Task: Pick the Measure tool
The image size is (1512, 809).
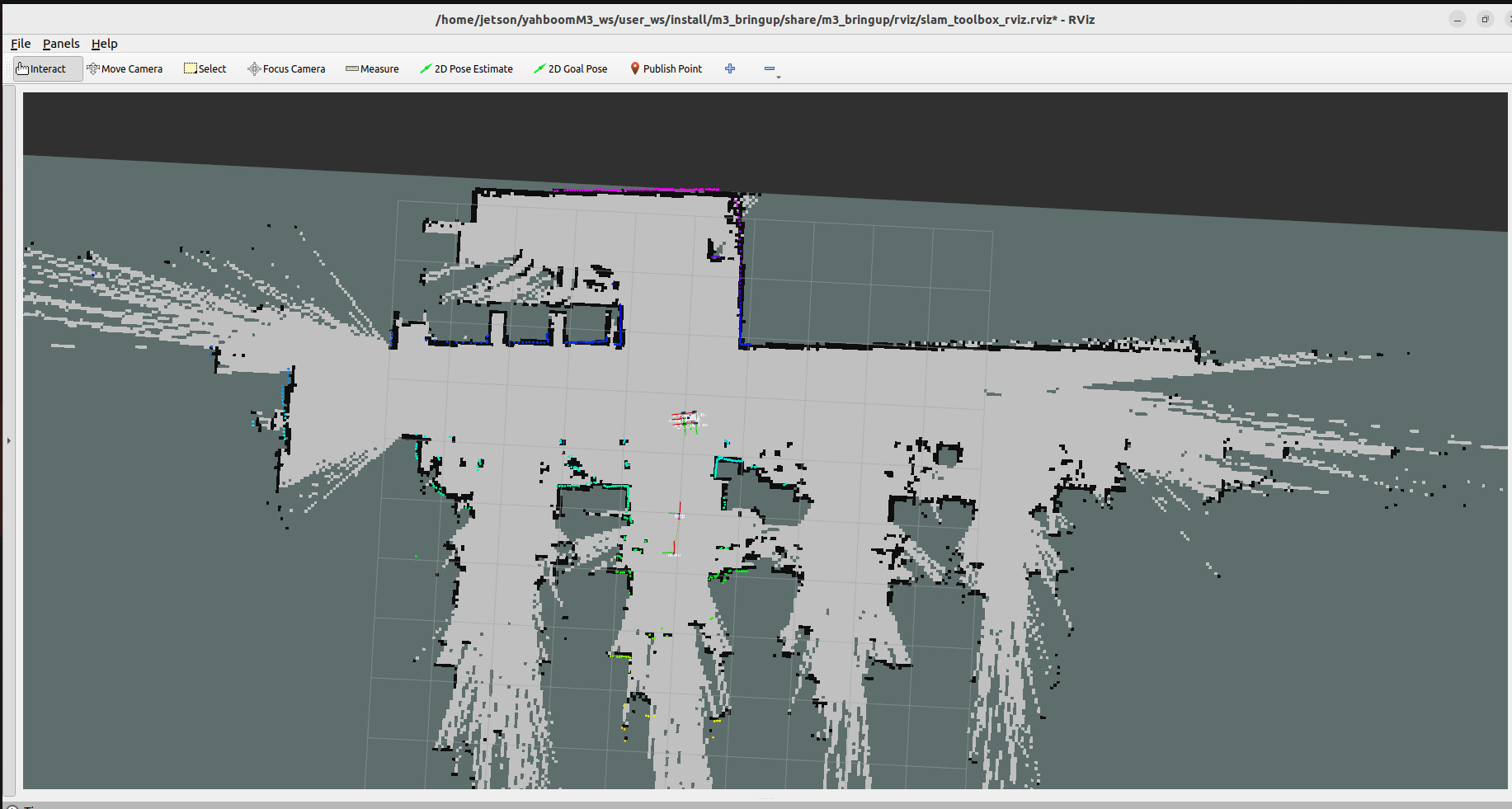Action: (x=372, y=68)
